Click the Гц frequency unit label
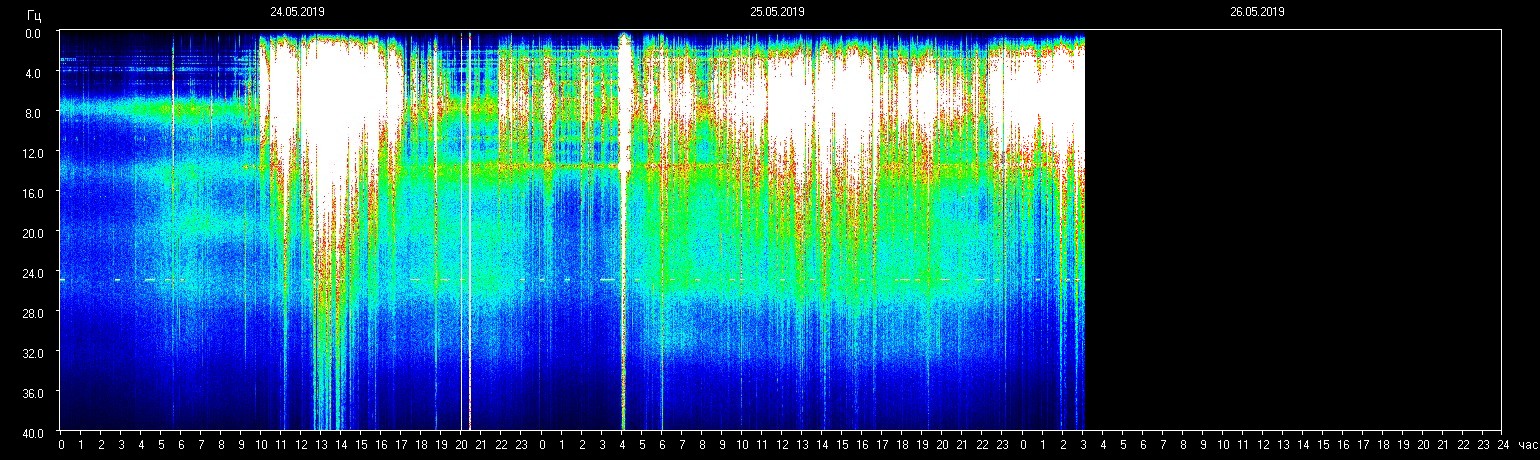 (x=34, y=17)
